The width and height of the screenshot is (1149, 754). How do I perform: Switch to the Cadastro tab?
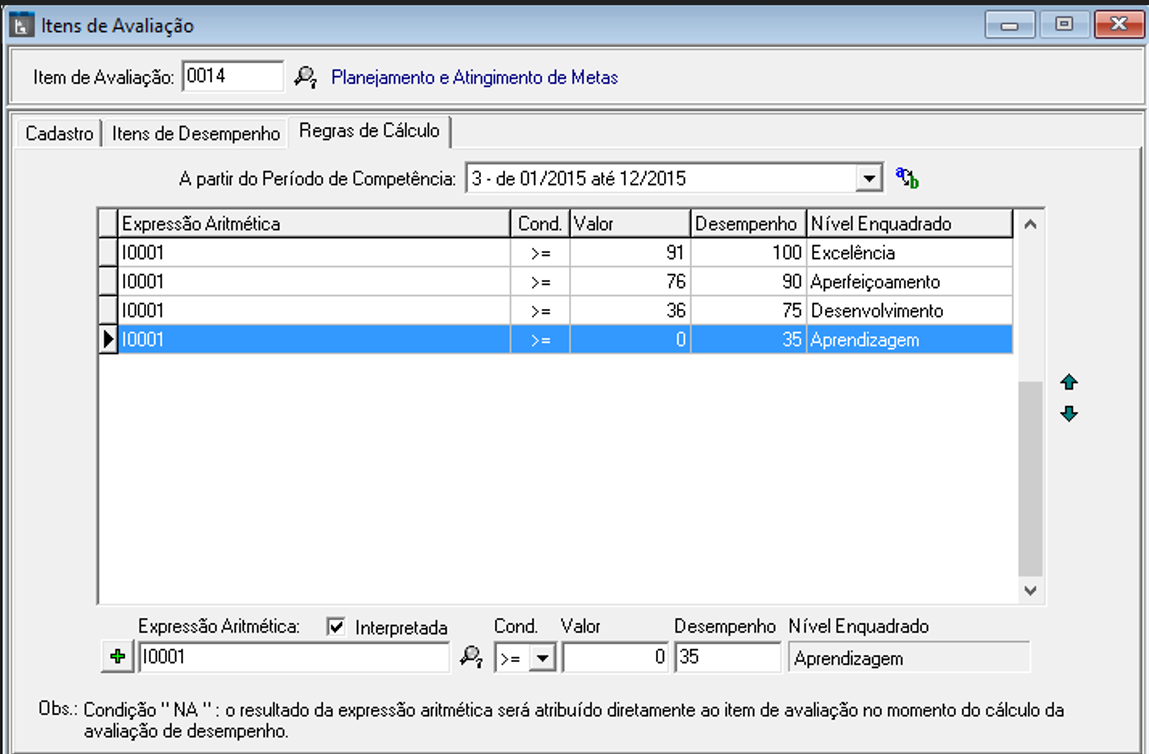pos(59,133)
